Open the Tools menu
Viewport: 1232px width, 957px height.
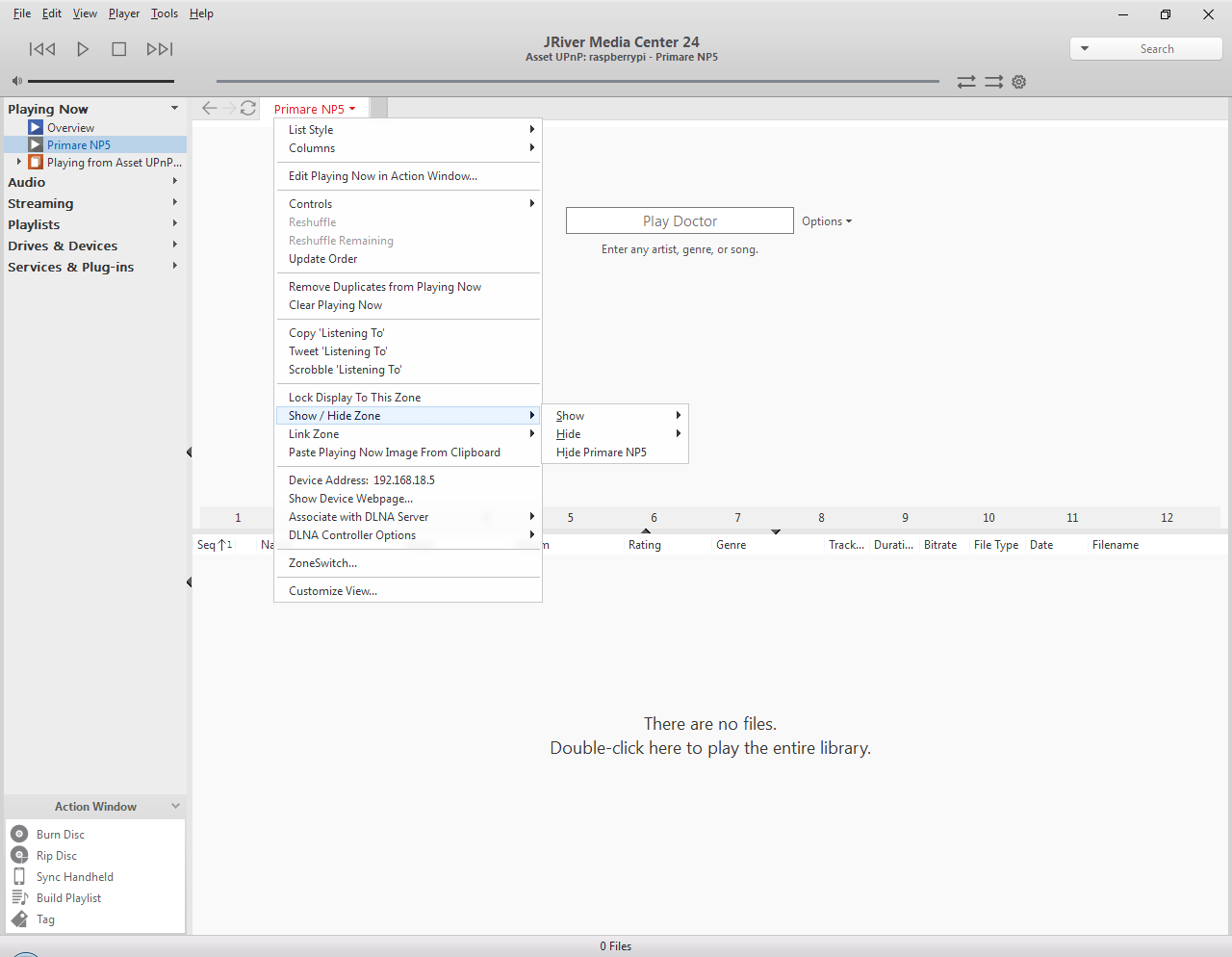point(165,13)
